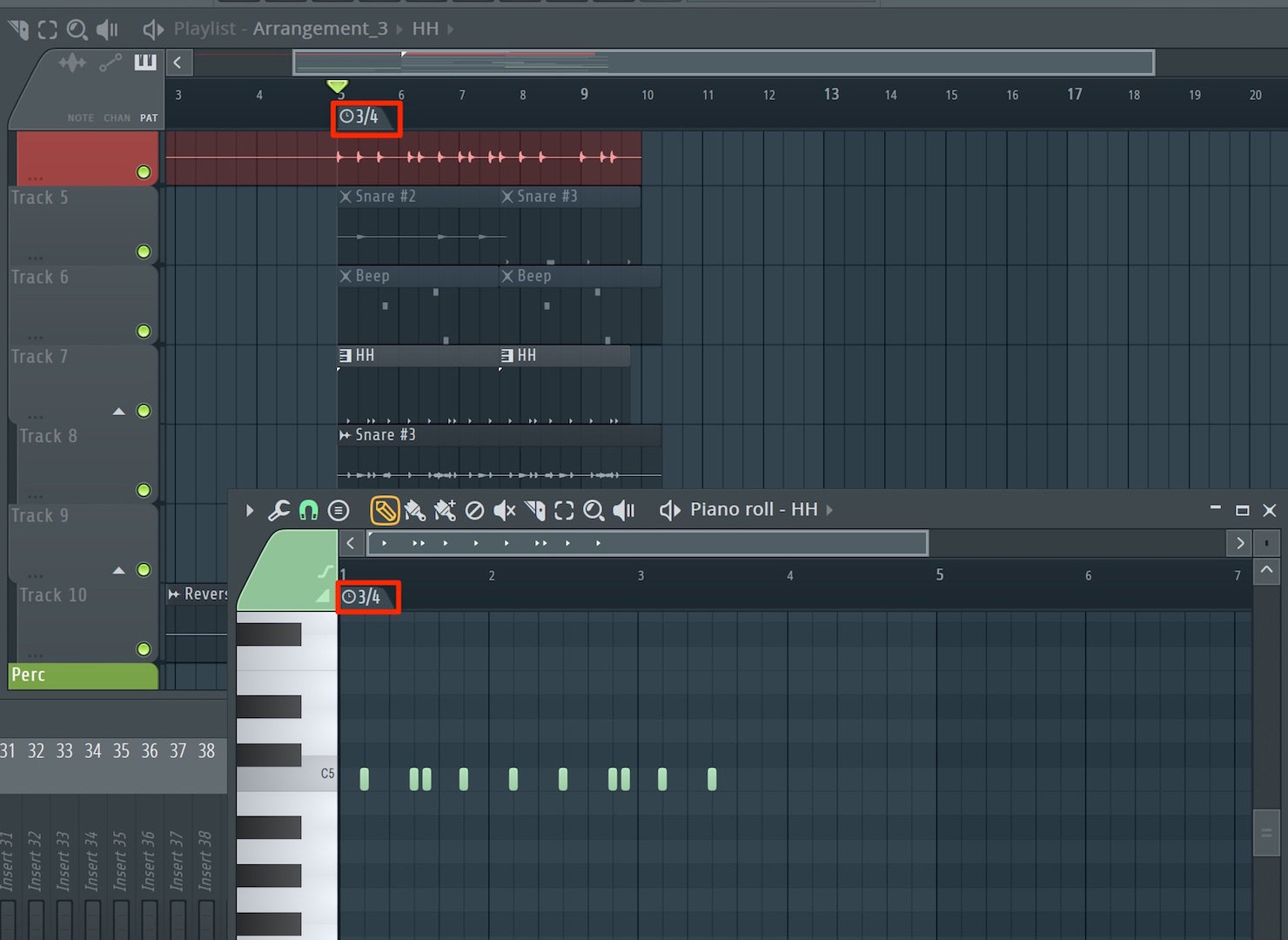This screenshot has height=940, width=1288.
Task: Select the Piano roll Slice tool
Action: [x=534, y=510]
